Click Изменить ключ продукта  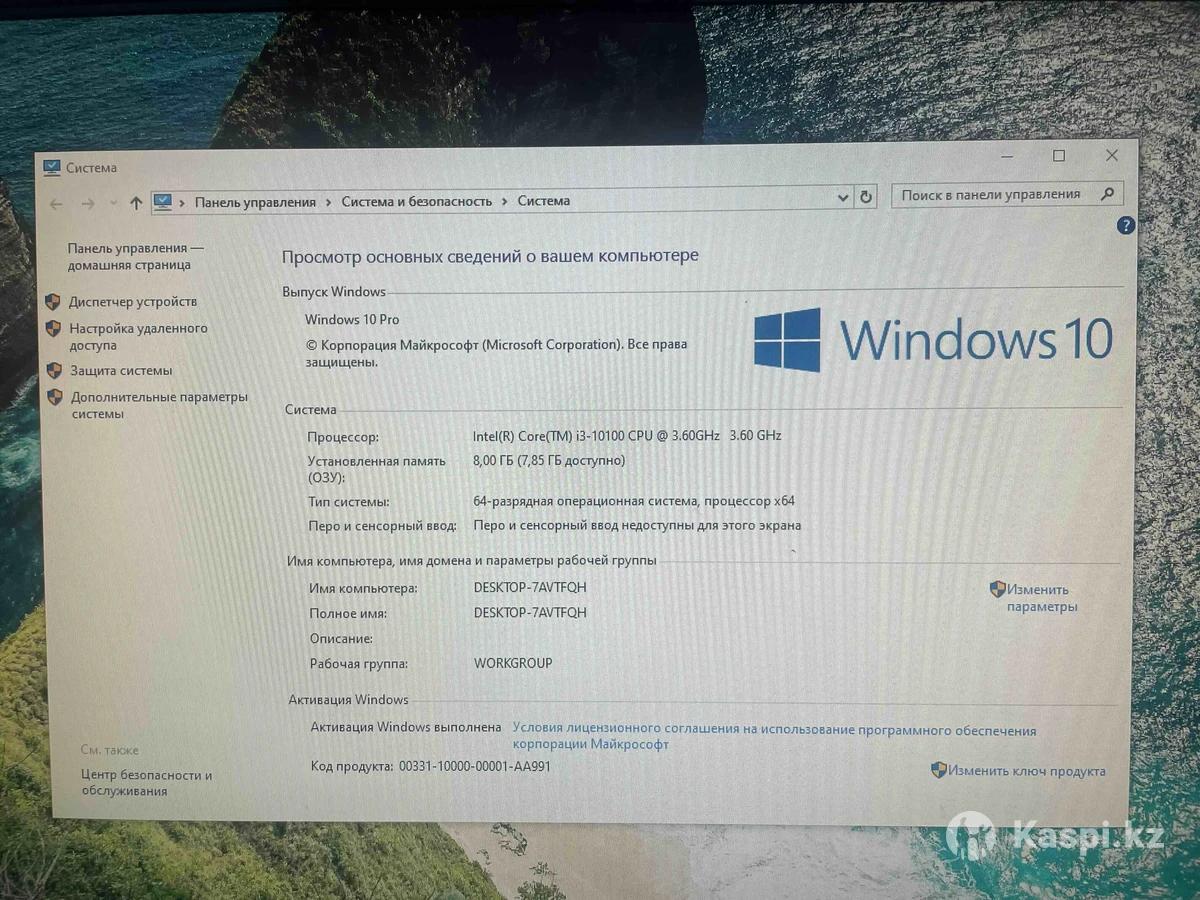(x=1026, y=771)
